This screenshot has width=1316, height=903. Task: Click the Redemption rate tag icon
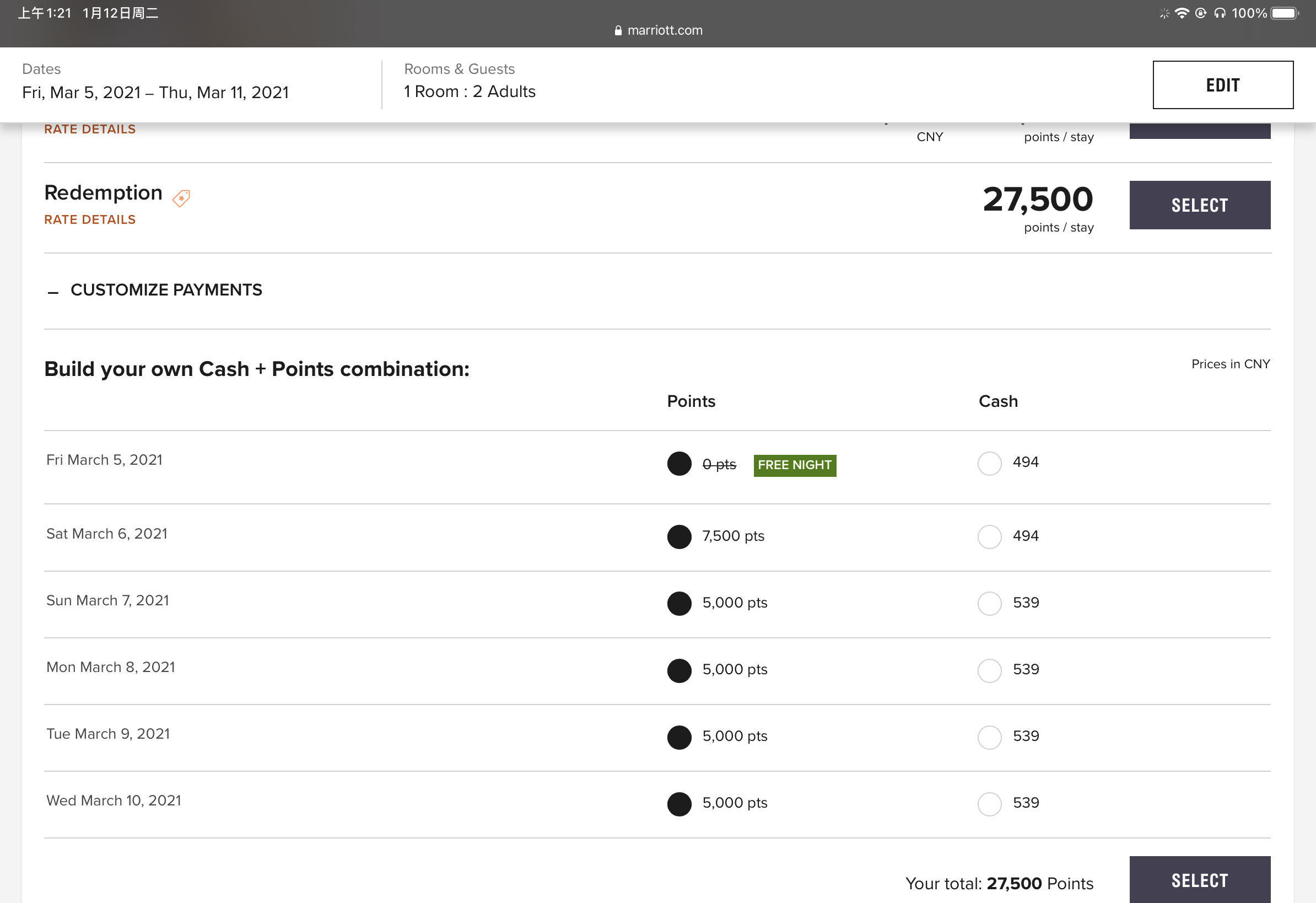tap(181, 198)
